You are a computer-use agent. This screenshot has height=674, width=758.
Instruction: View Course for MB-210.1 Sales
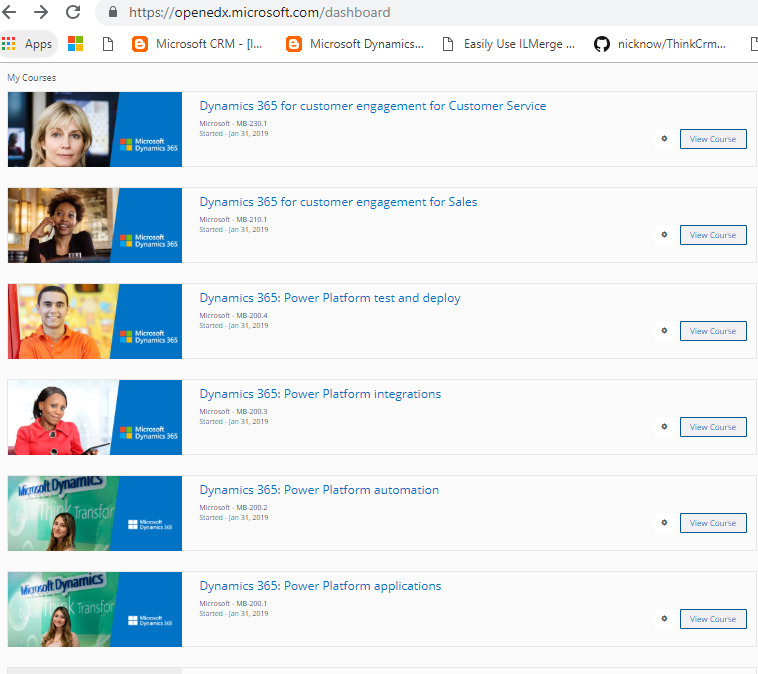point(713,235)
